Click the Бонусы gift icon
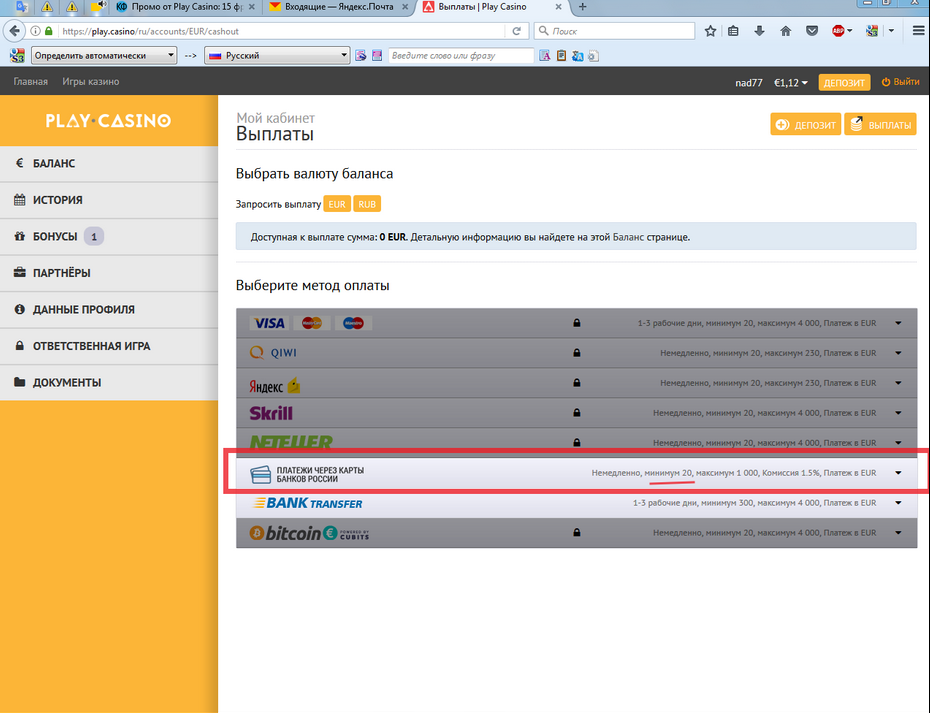 [x=20, y=237]
